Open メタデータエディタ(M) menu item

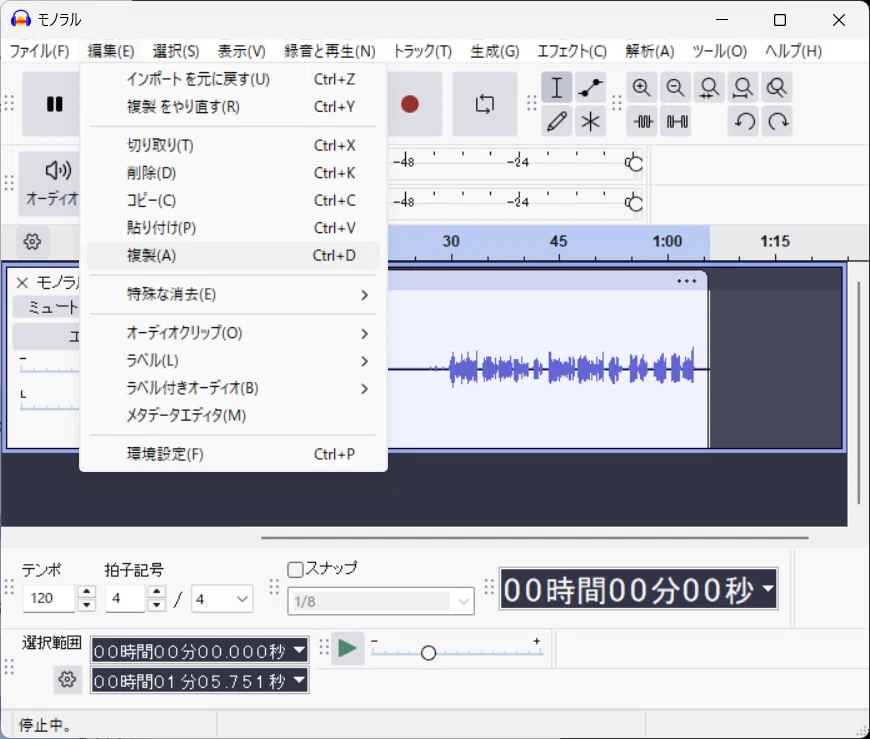(x=233, y=416)
